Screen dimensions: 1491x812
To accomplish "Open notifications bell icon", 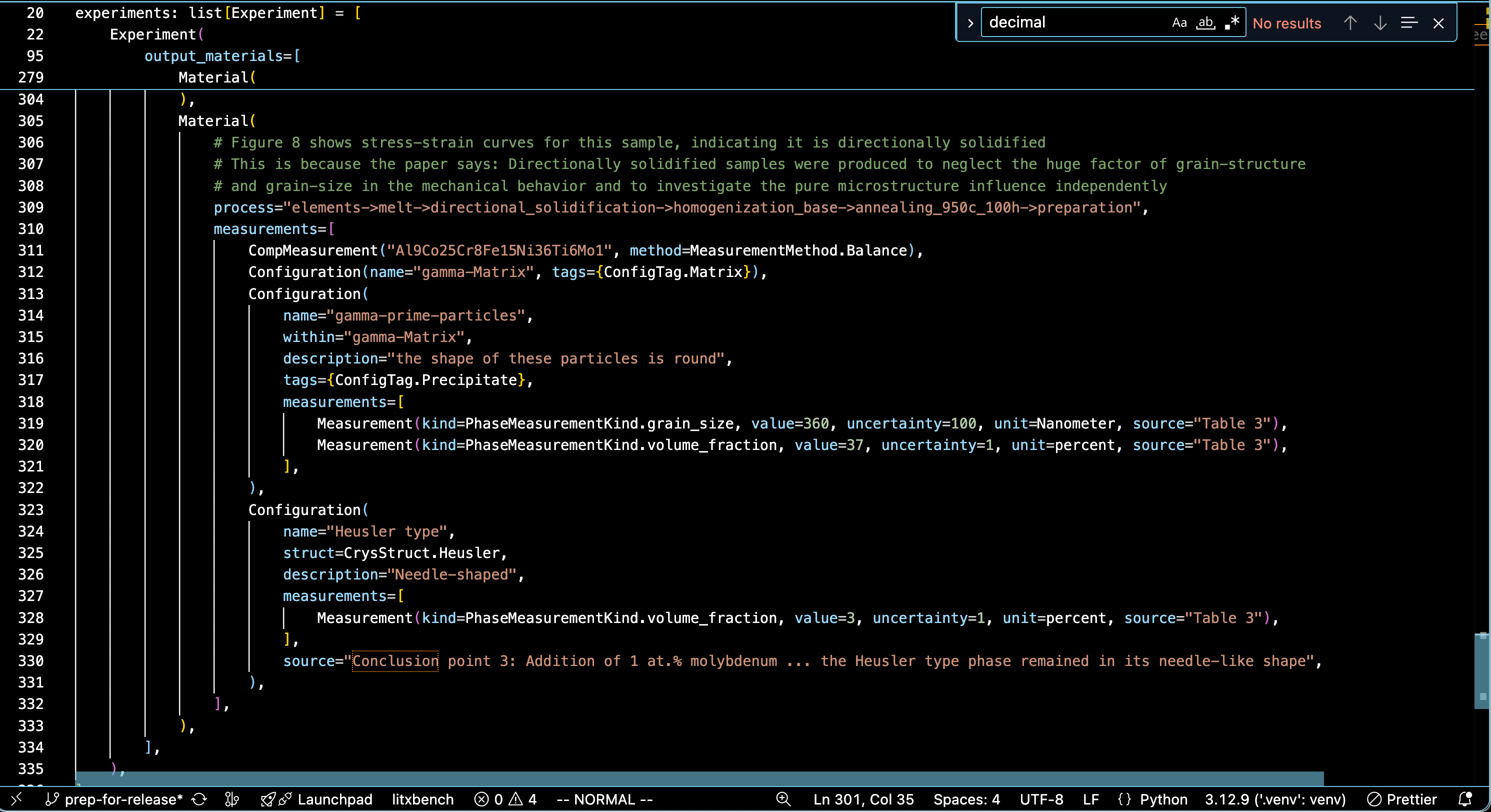I will [x=1465, y=799].
